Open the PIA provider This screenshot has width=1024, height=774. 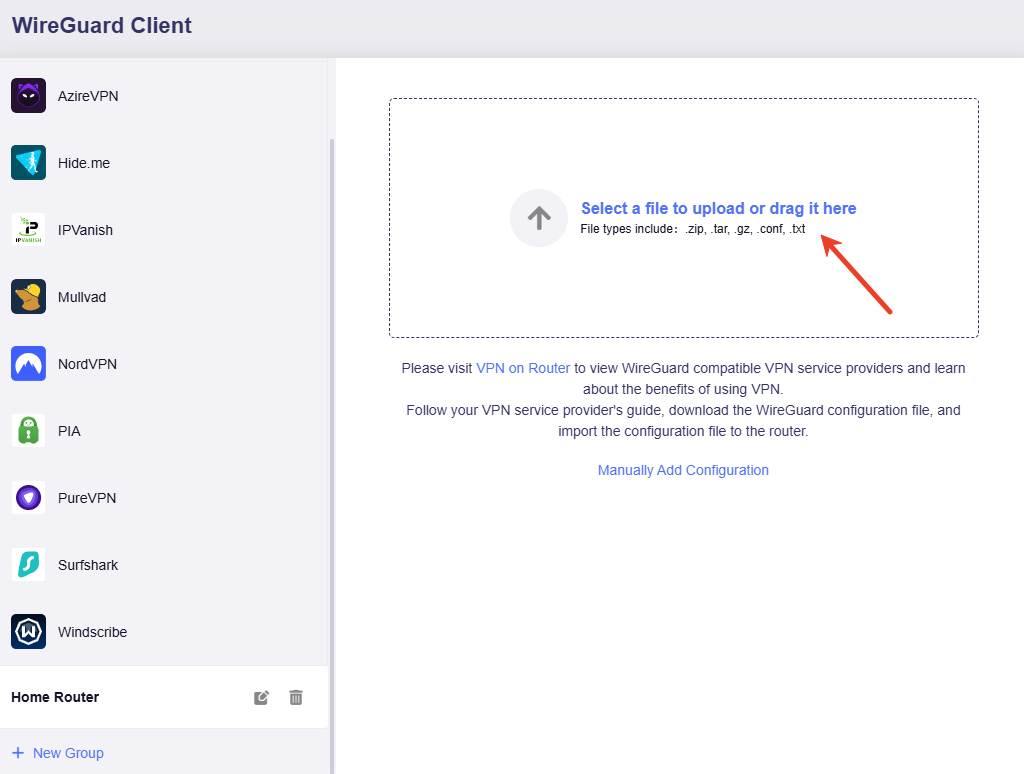click(x=68, y=430)
